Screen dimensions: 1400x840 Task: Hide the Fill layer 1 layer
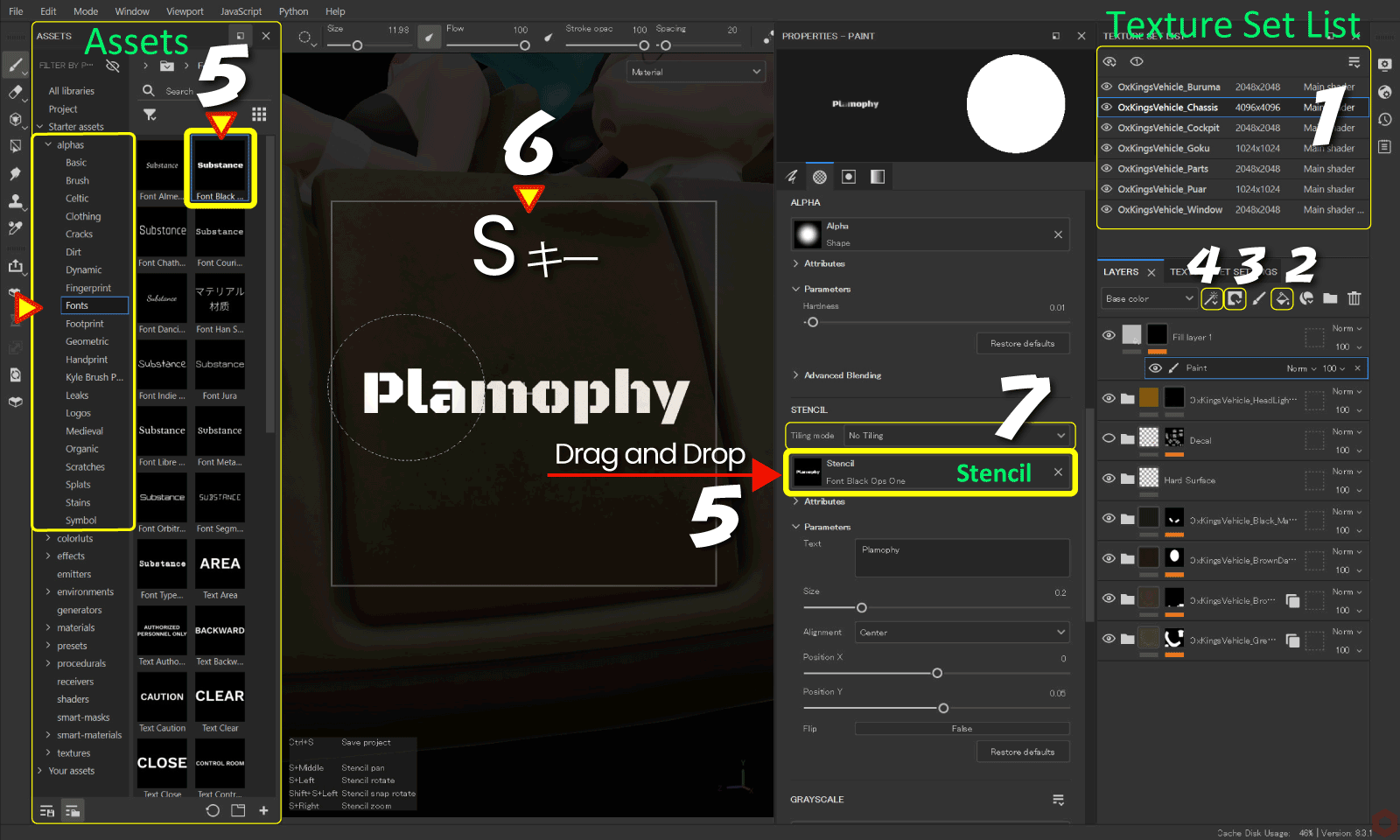point(1109,335)
